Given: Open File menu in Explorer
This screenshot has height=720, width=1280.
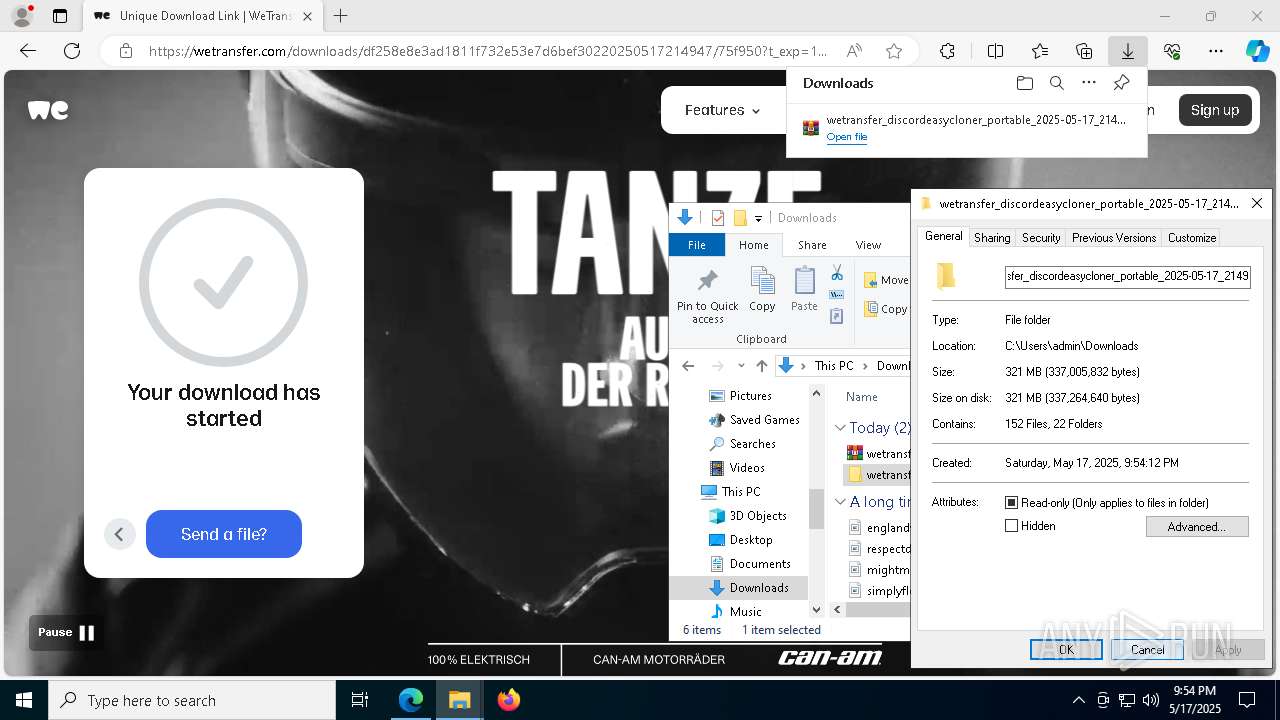Looking at the screenshot, I should pos(697,245).
